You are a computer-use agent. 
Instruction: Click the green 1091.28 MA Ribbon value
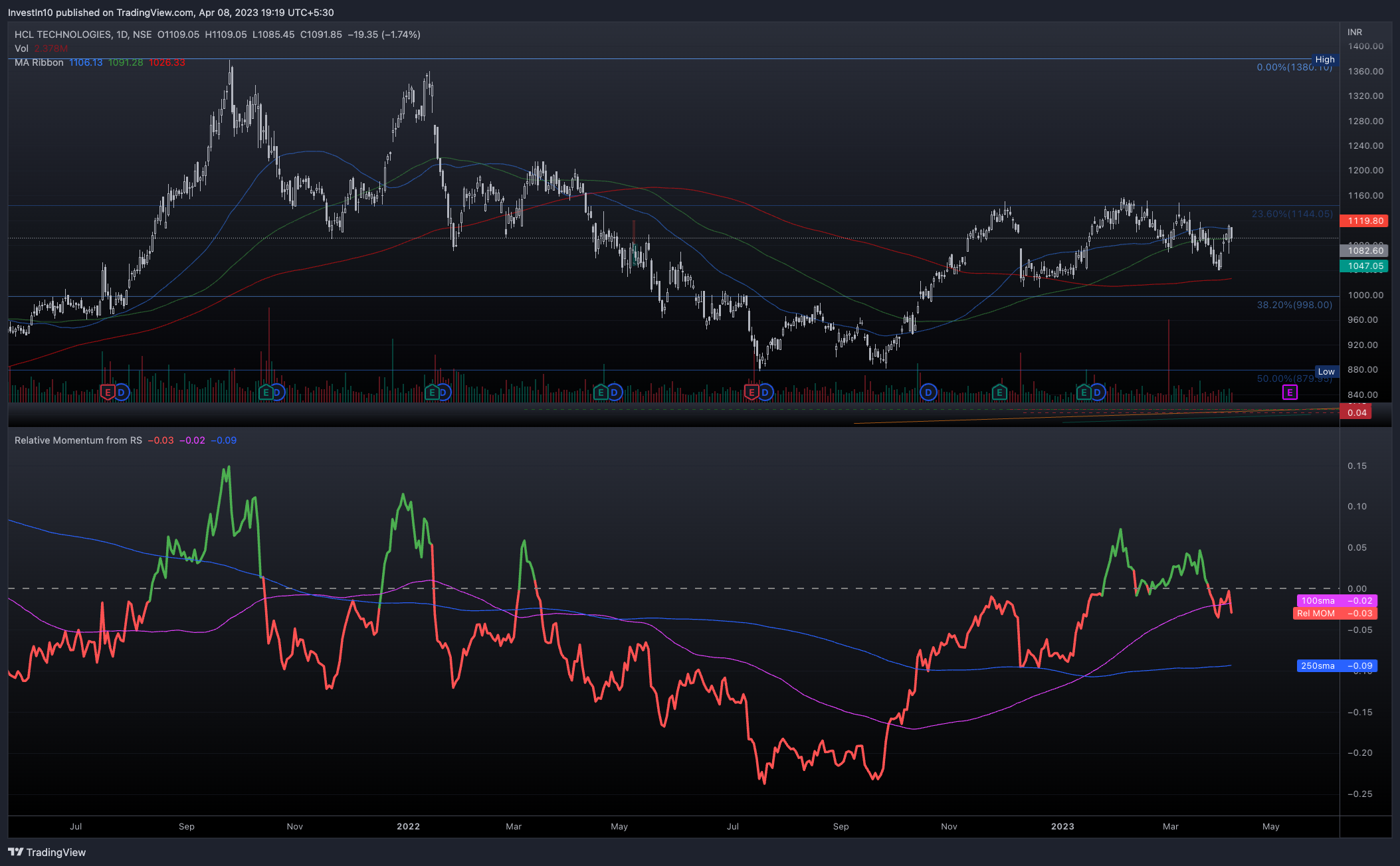126,62
